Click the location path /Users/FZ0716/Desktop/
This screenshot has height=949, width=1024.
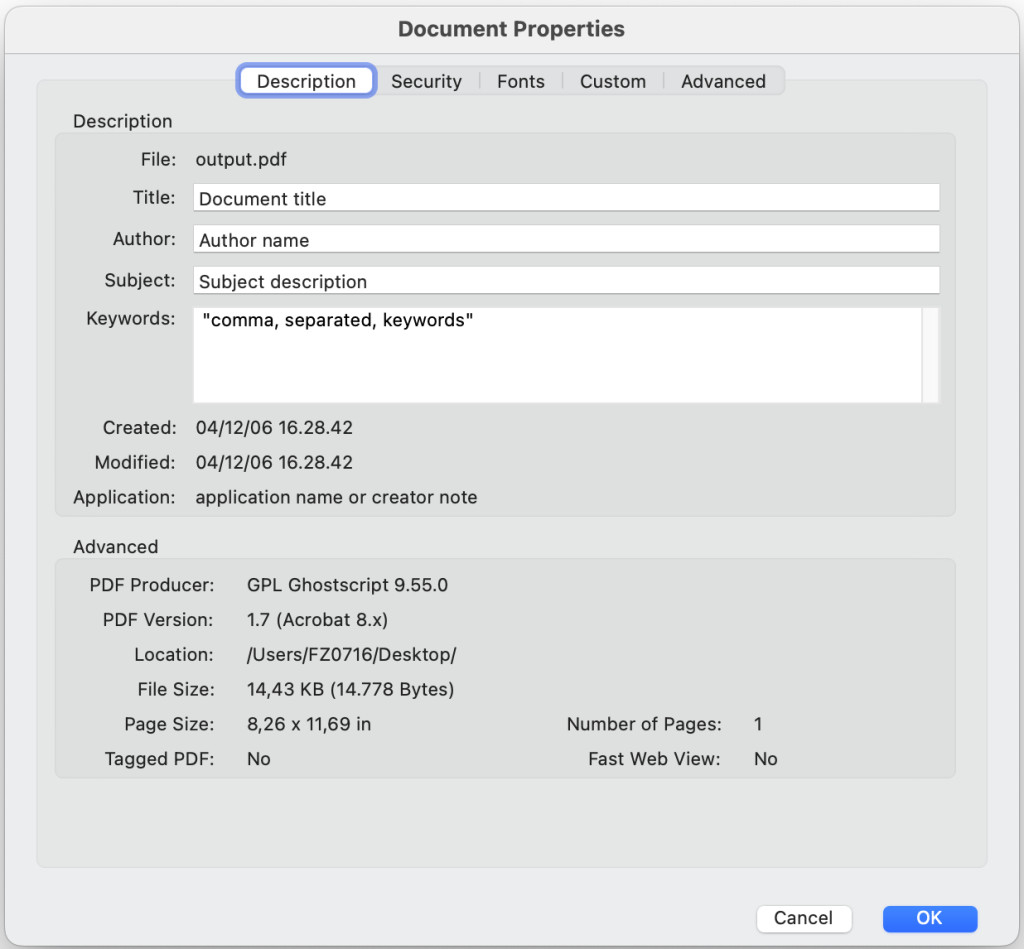click(351, 654)
